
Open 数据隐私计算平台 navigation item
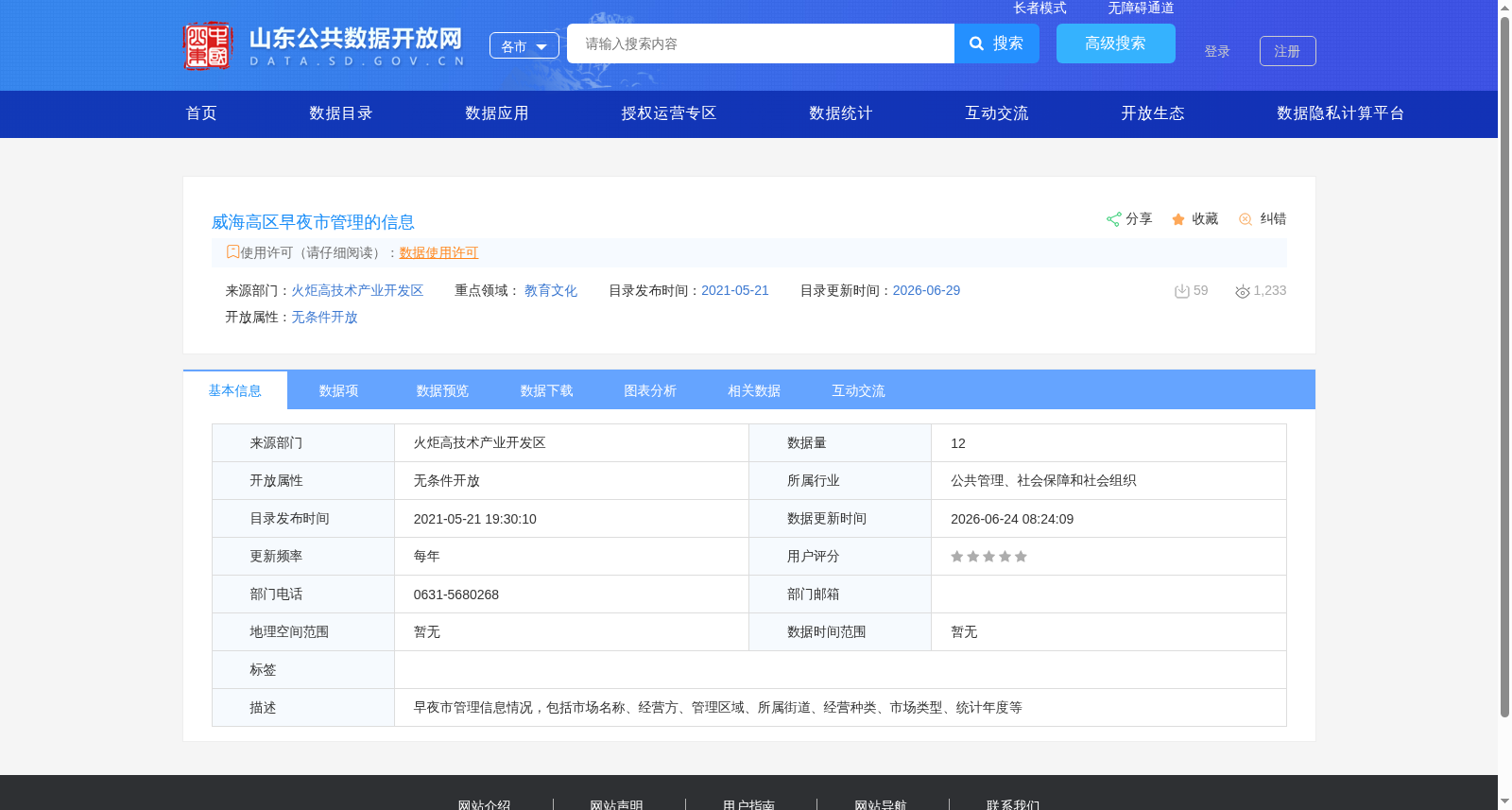1341,113
